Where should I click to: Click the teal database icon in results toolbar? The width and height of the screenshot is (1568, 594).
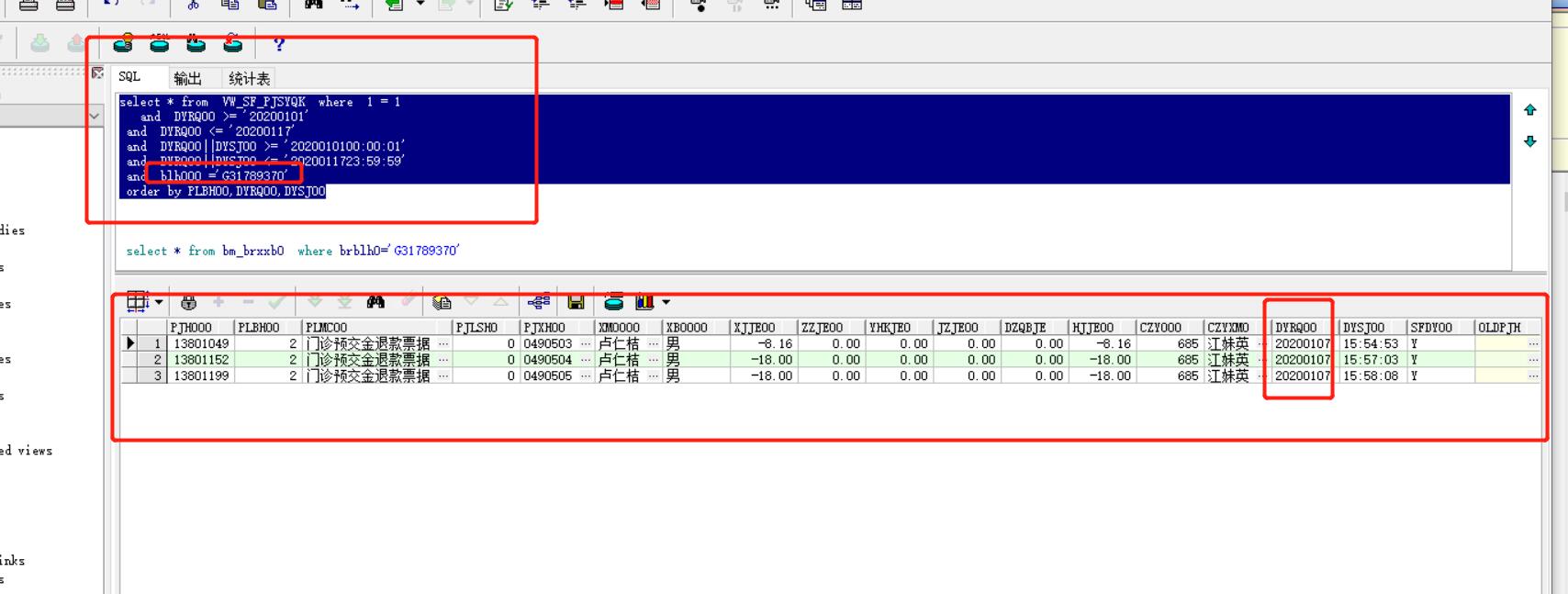pos(614,301)
